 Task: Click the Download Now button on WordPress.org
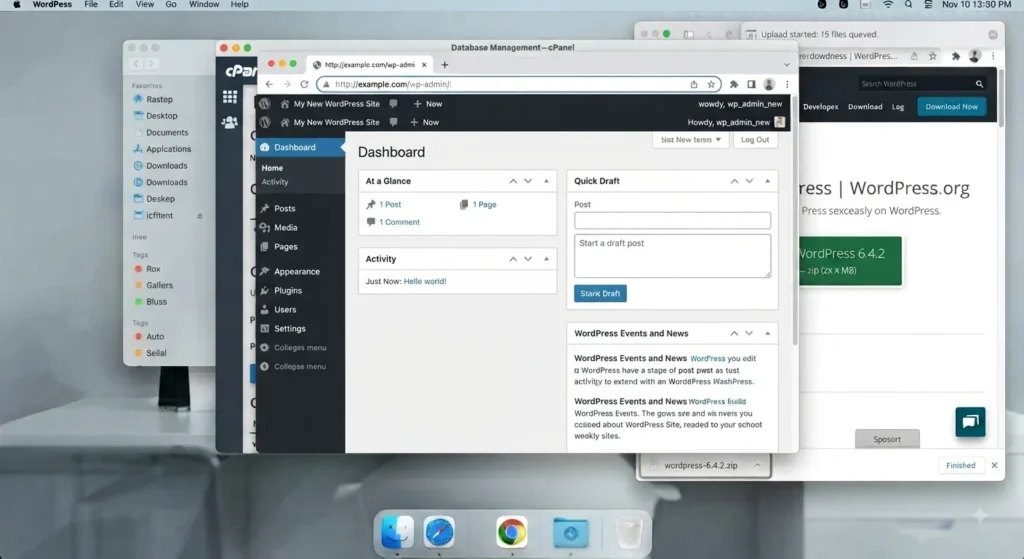[x=952, y=106]
